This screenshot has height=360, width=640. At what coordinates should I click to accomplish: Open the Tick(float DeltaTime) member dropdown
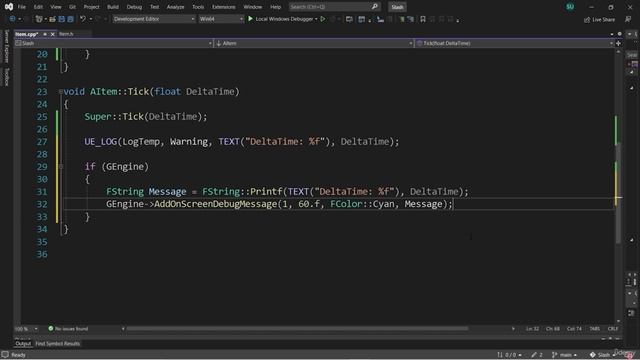pyautogui.click(x=514, y=43)
